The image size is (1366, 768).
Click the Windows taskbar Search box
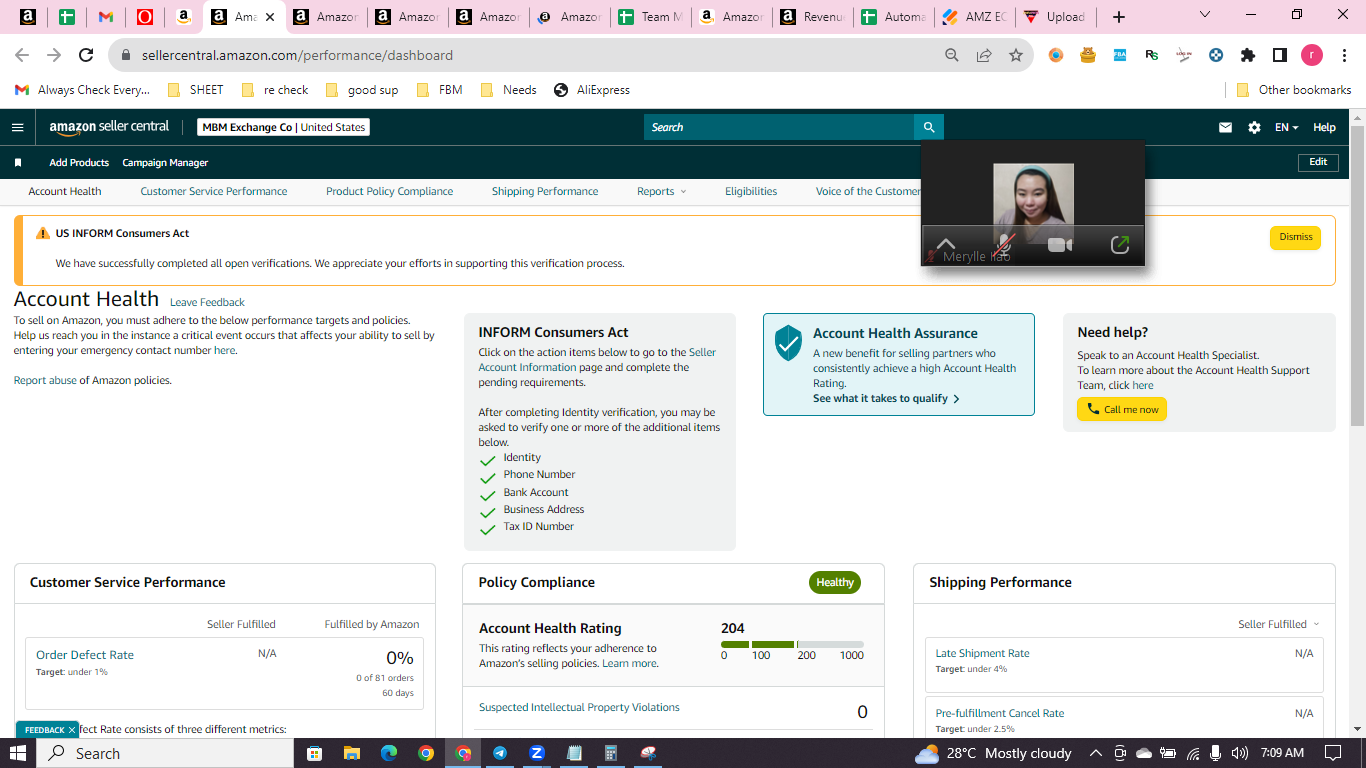pos(163,753)
